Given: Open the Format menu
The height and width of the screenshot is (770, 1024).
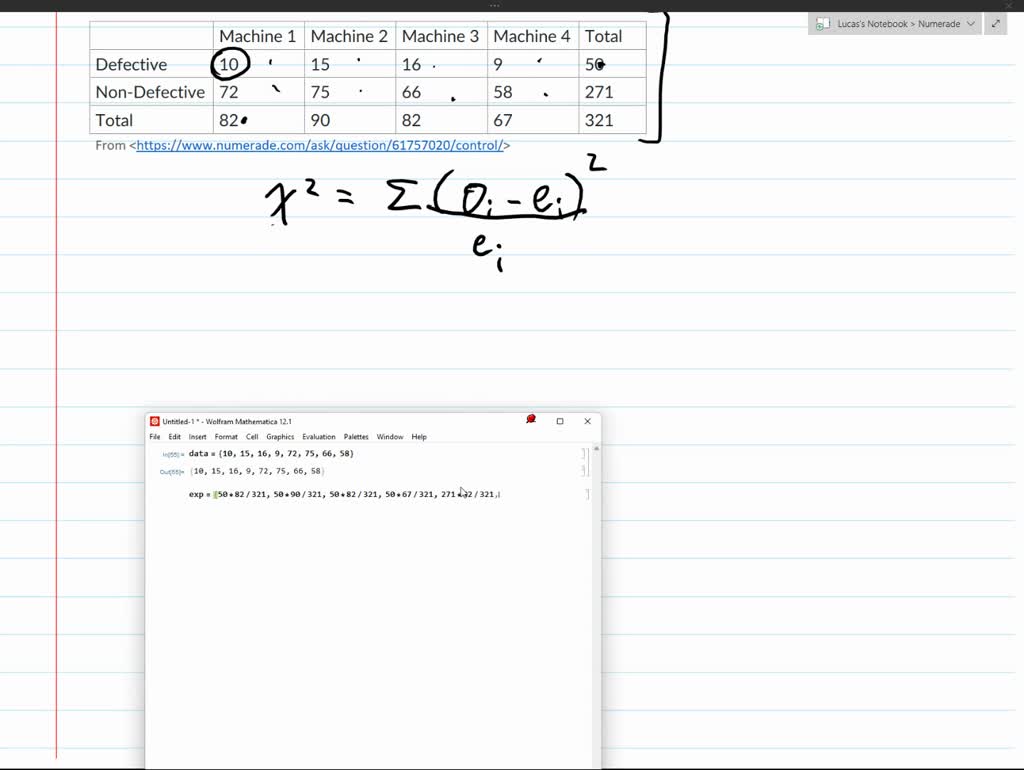Looking at the screenshot, I should (x=226, y=437).
